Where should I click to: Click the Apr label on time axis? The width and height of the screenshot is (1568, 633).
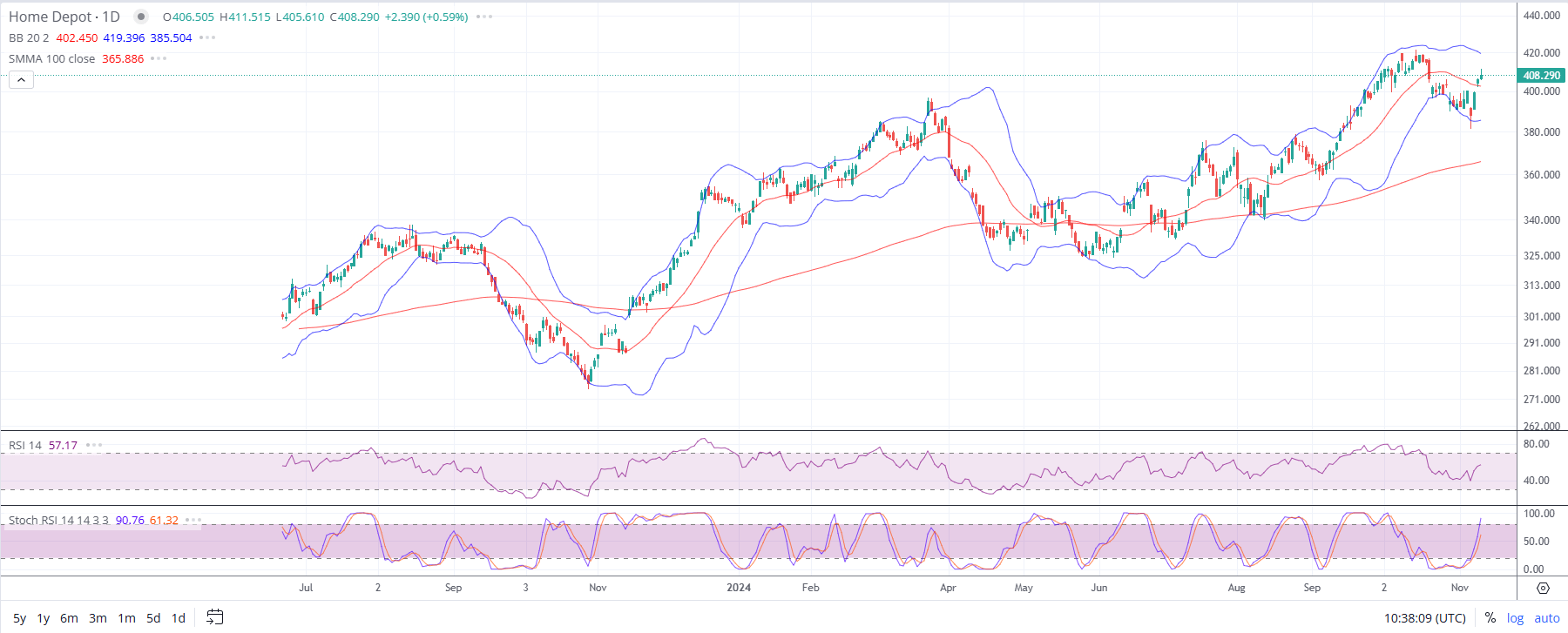pyautogui.click(x=948, y=588)
